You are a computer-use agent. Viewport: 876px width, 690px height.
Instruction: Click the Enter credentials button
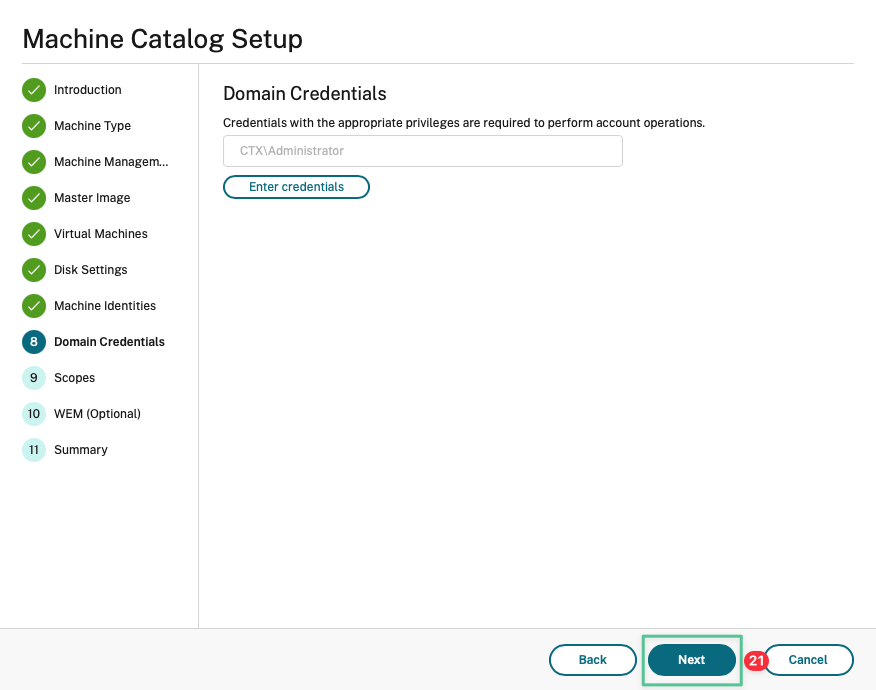click(x=296, y=187)
